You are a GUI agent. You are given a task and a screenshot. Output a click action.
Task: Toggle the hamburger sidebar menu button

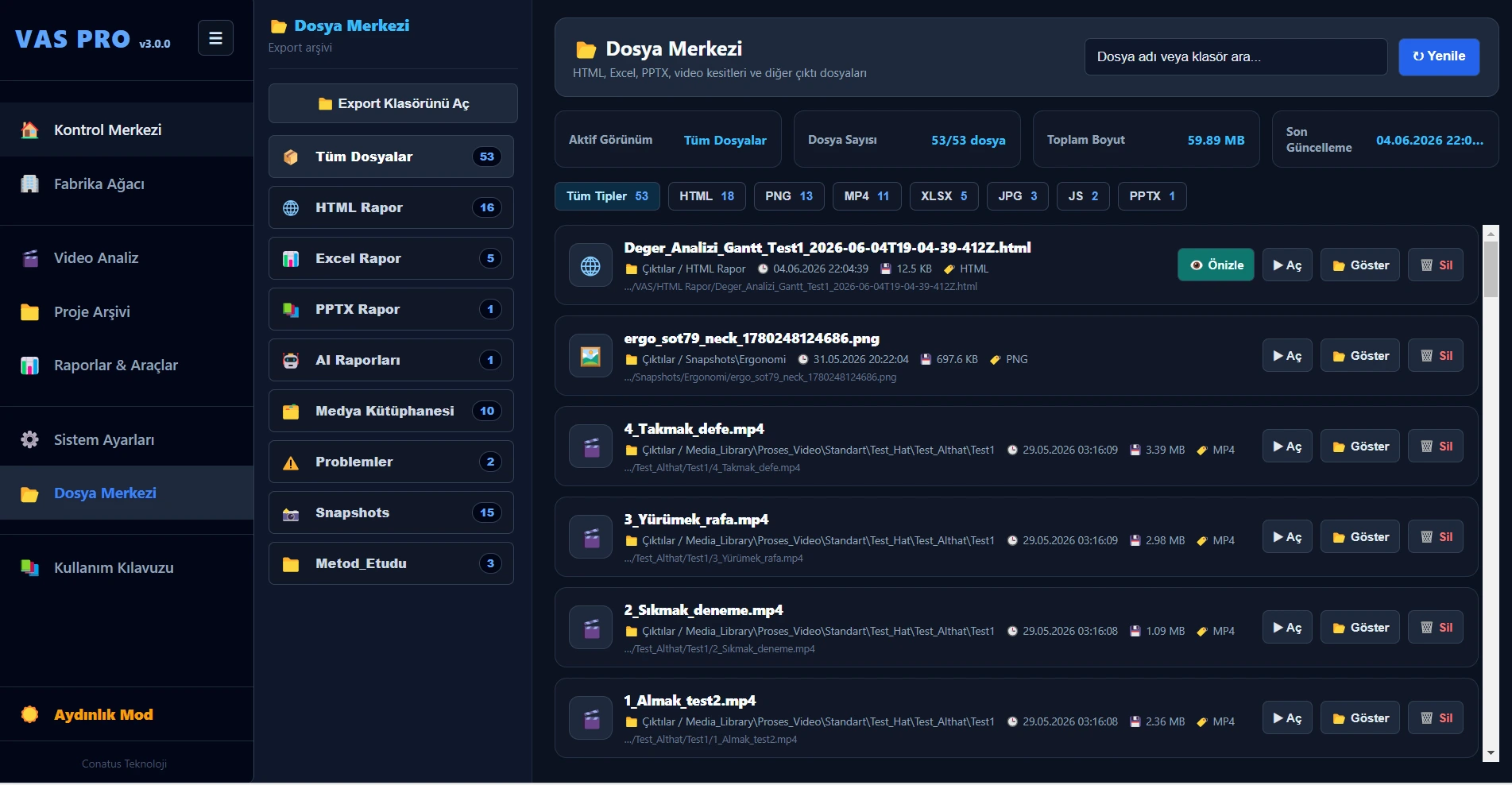pos(215,38)
